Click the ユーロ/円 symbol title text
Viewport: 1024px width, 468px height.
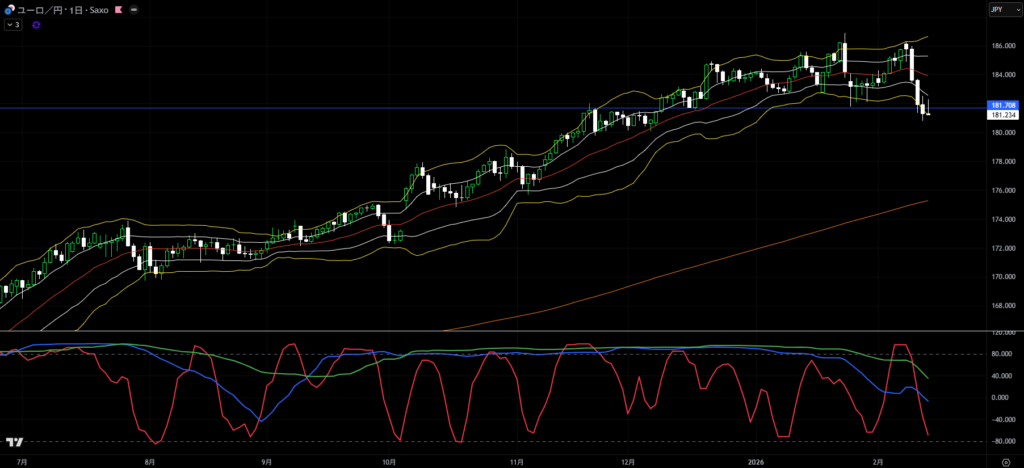click(x=42, y=9)
